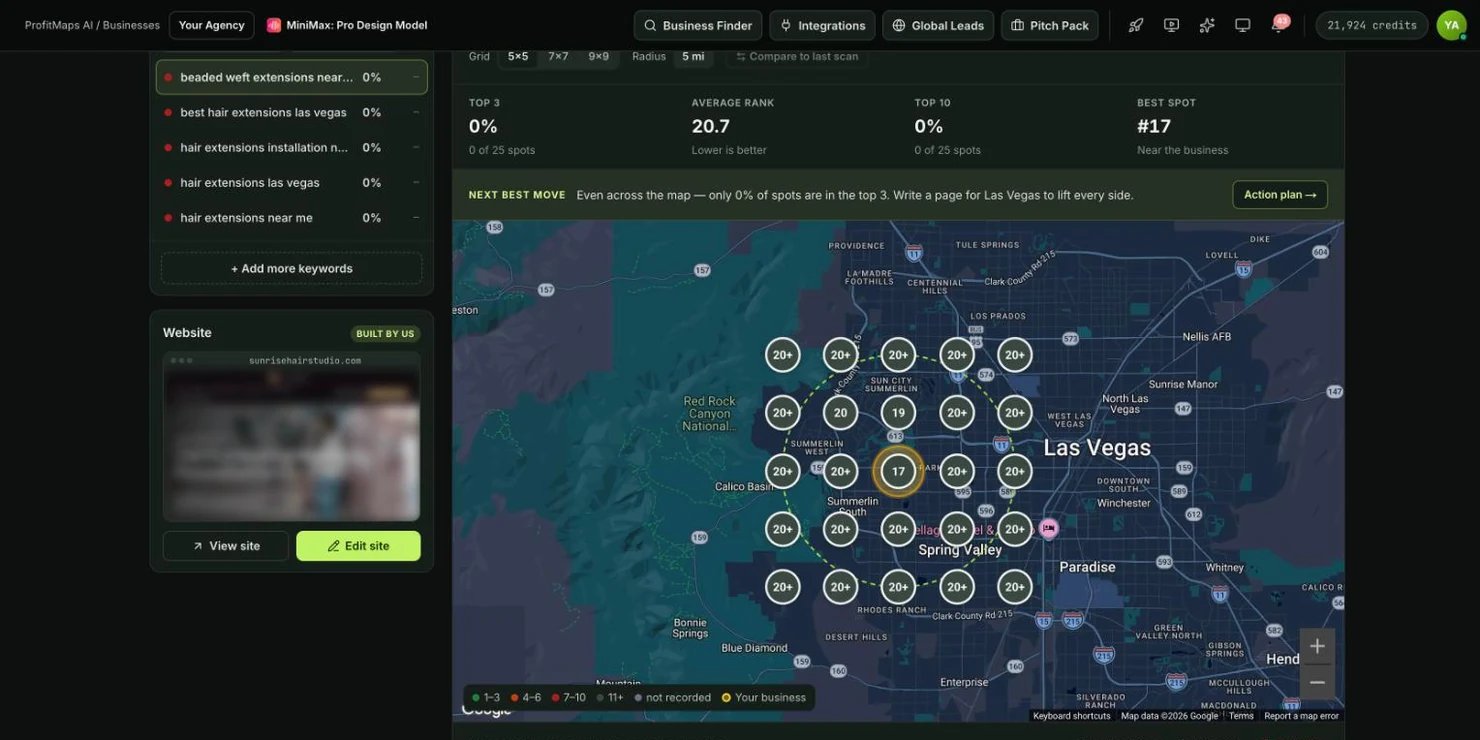Click the desktop monitor icon
The width and height of the screenshot is (1480, 740).
(x=1243, y=25)
